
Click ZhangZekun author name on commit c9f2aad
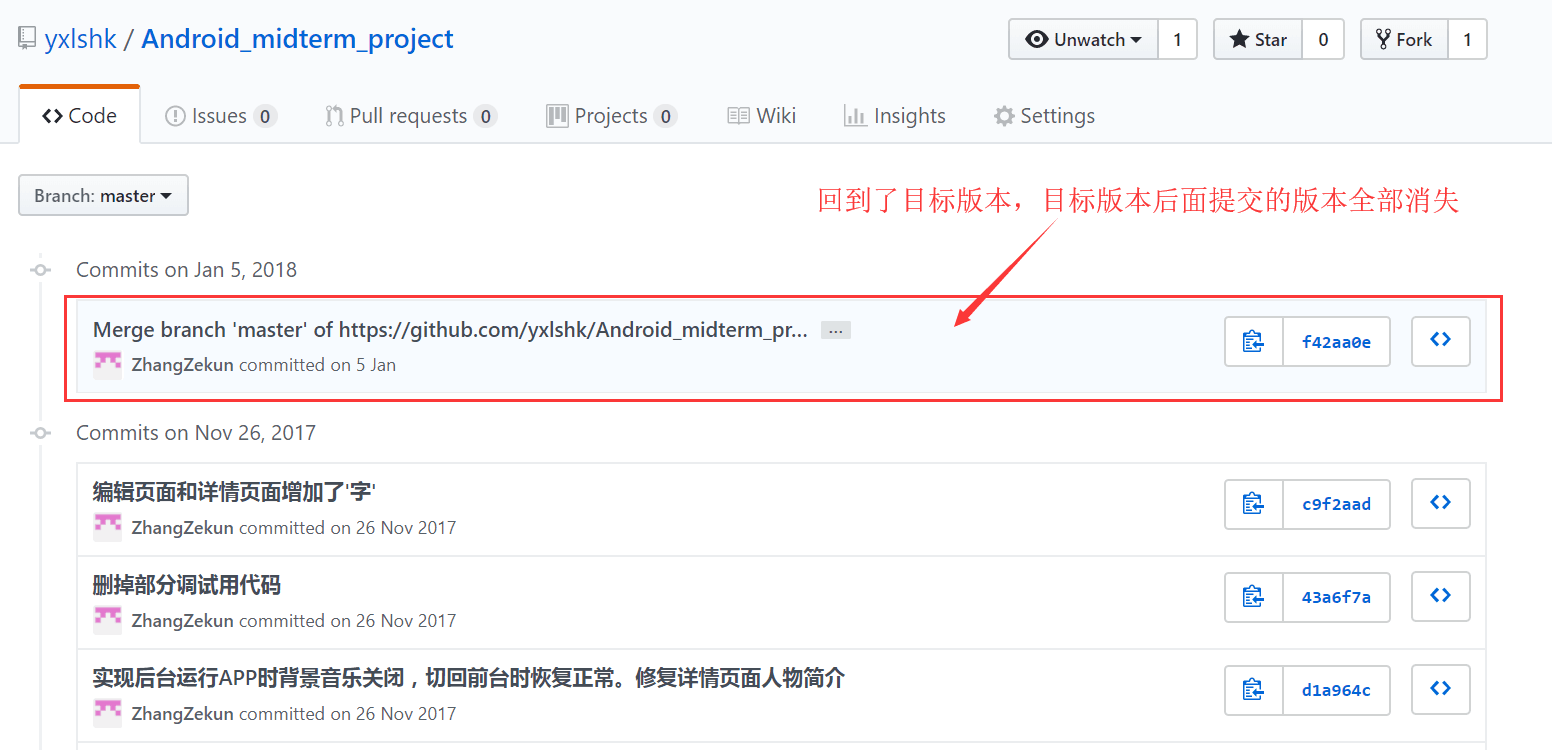coord(183,527)
